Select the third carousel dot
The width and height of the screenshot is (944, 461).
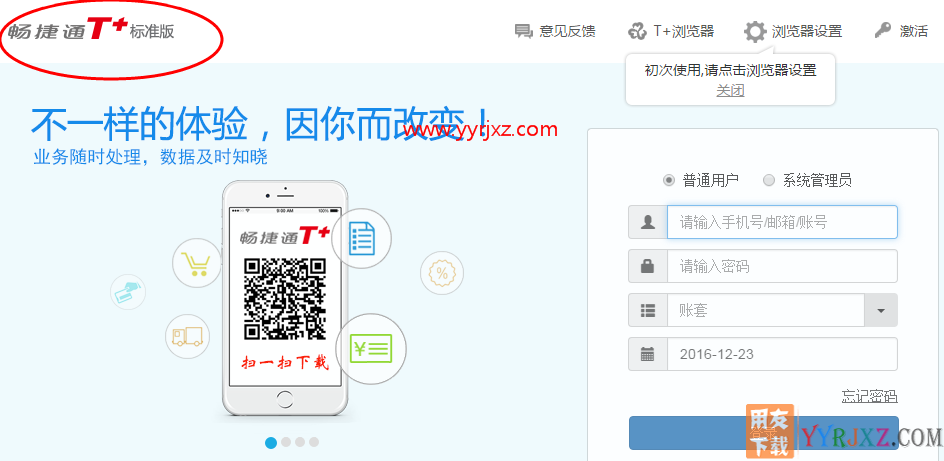[300, 442]
